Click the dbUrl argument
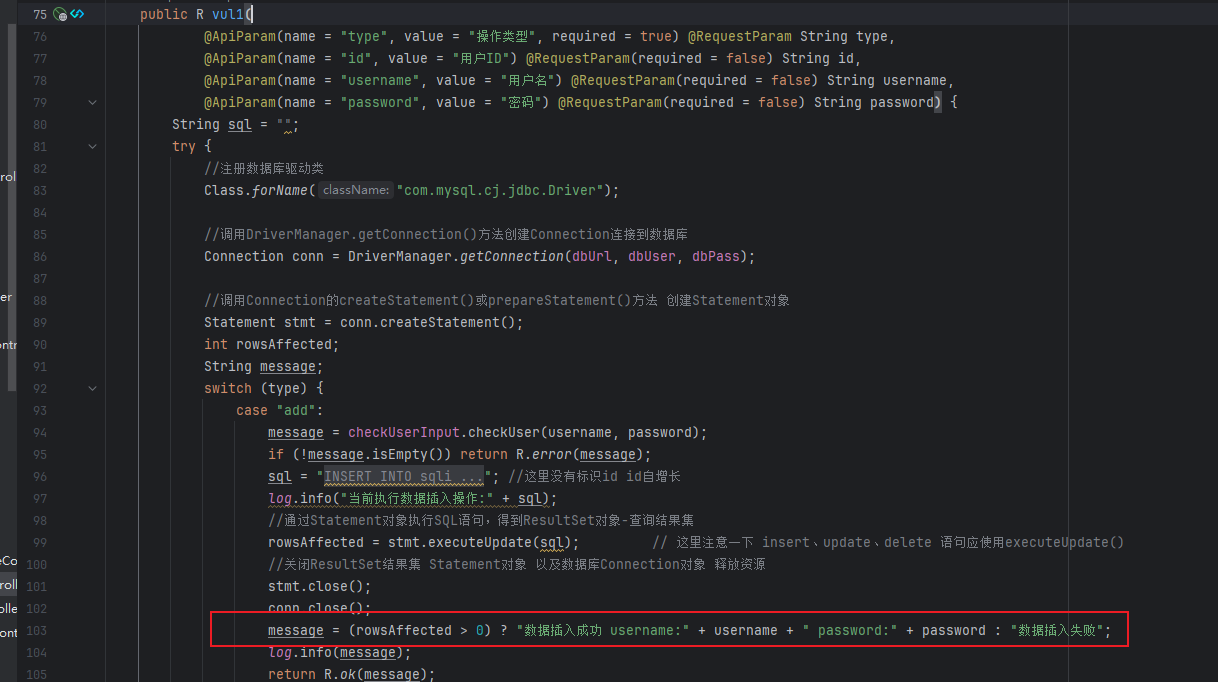Viewport: 1218px width, 682px height. click(x=592, y=256)
